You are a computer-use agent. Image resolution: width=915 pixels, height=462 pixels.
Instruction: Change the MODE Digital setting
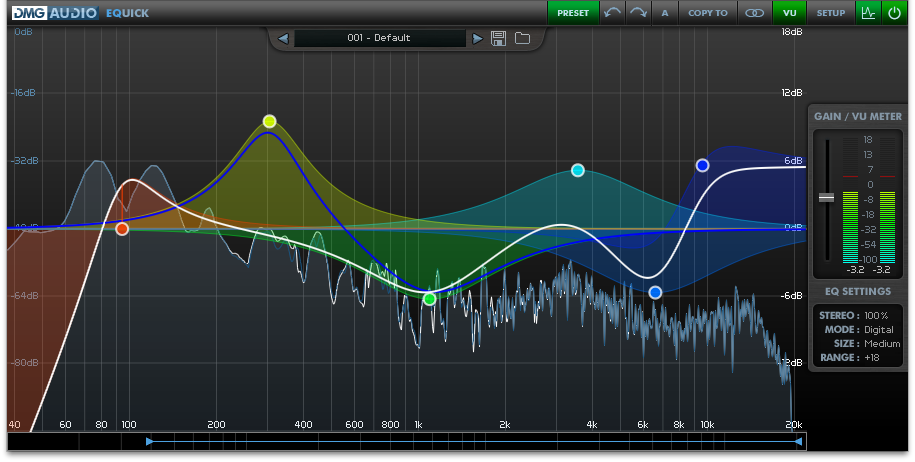(x=858, y=330)
